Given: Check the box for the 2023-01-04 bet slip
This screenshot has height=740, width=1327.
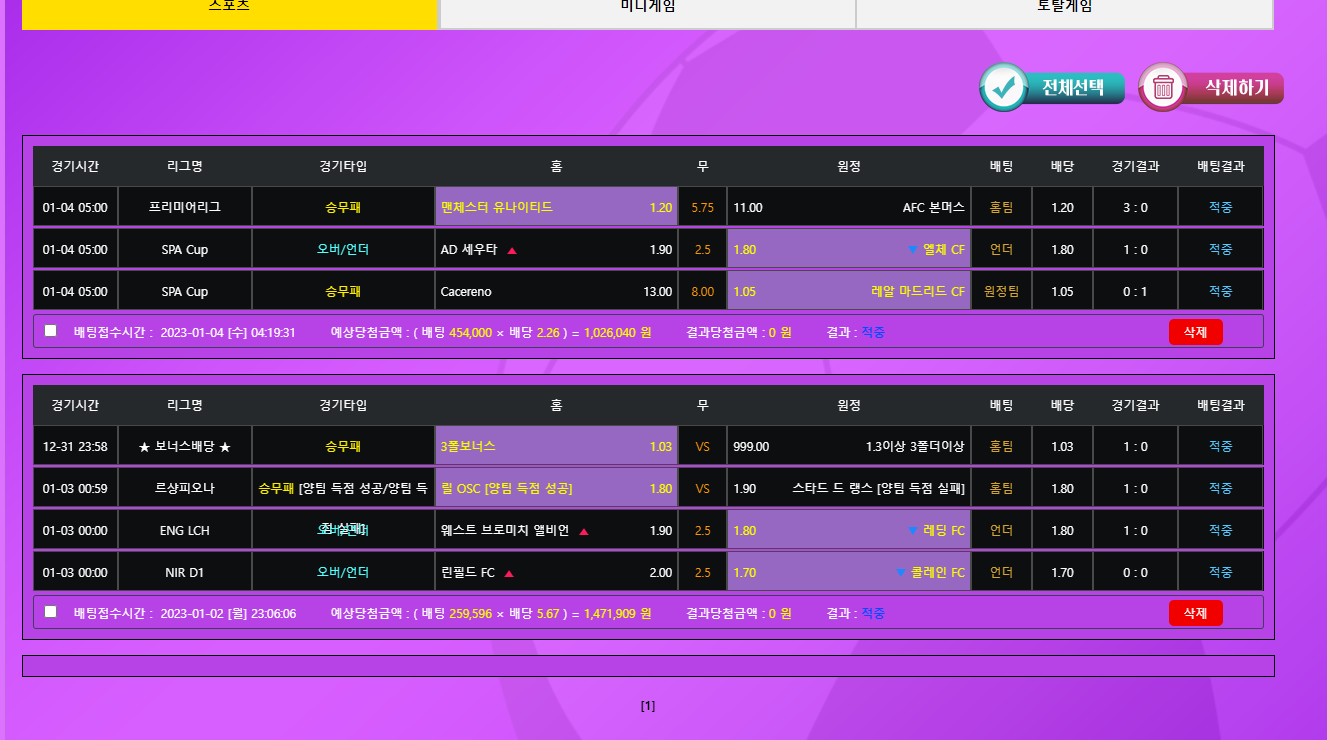Looking at the screenshot, I should click(51, 331).
